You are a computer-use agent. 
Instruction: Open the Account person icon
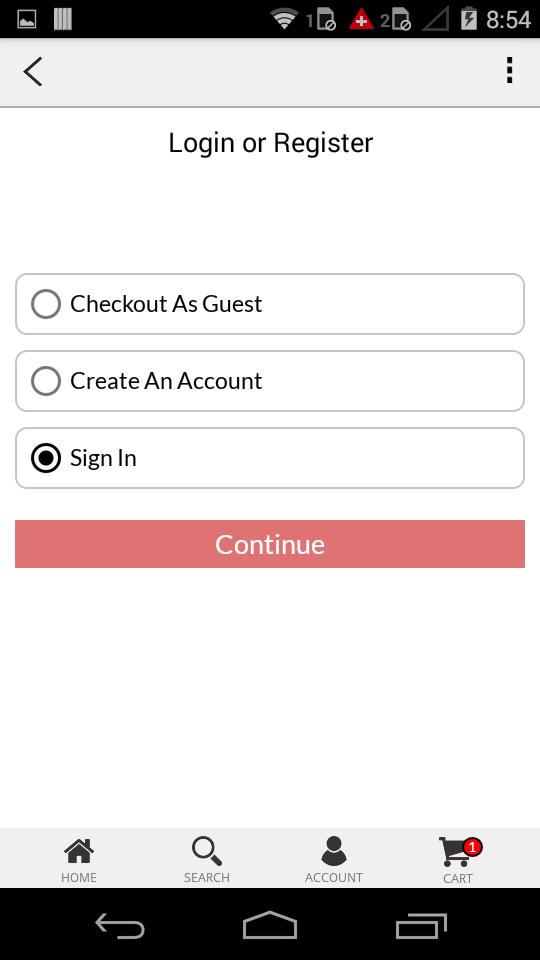click(334, 851)
